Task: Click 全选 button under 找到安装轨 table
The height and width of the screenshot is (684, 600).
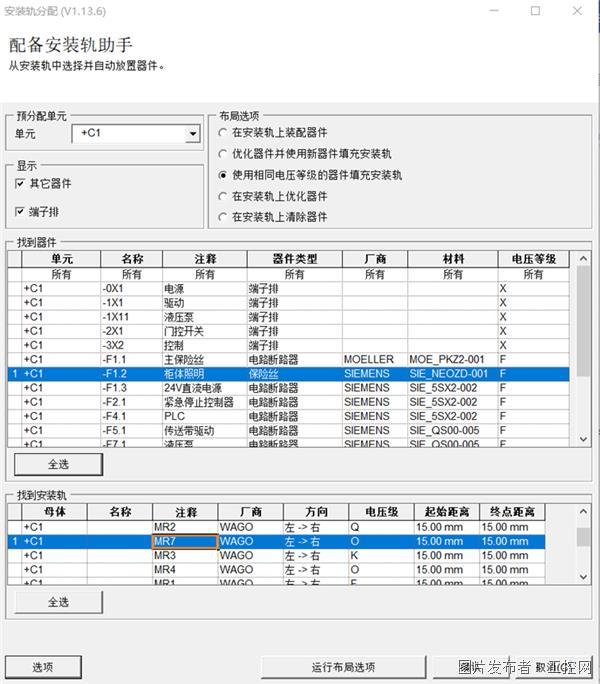Action: point(58,602)
